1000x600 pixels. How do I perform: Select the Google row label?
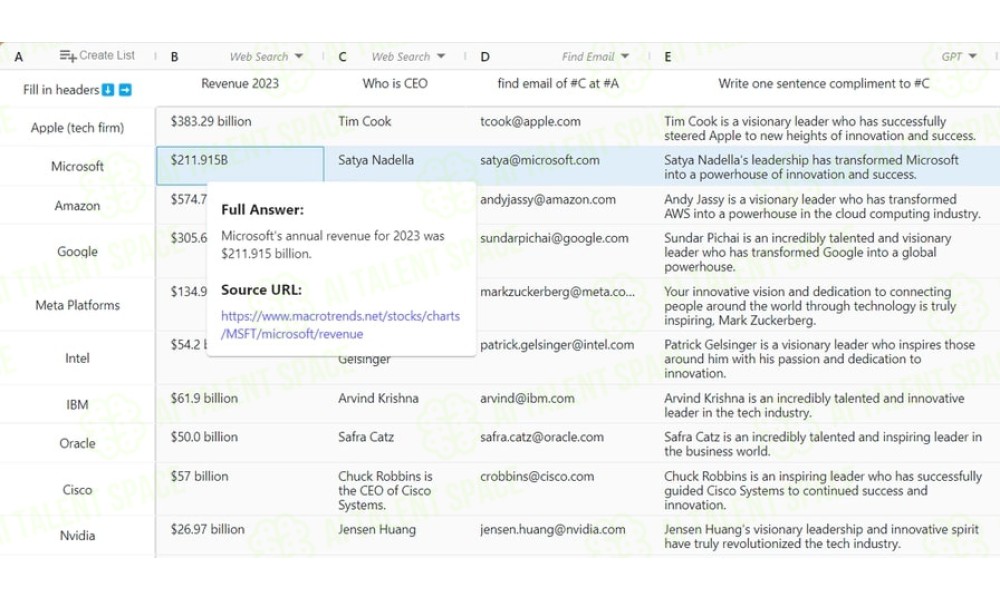pyautogui.click(x=77, y=251)
